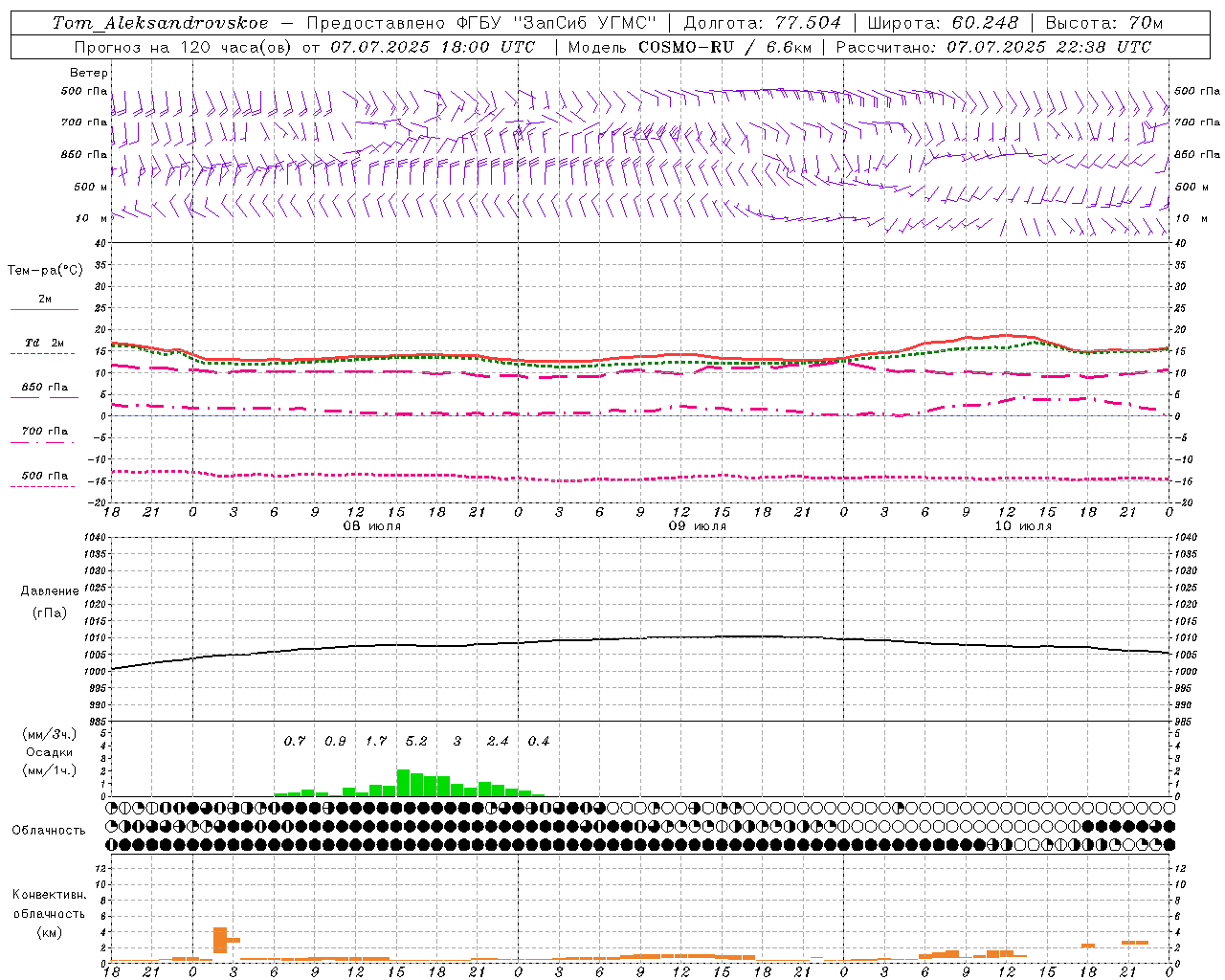The height and width of the screenshot is (980, 1225).
Task: Click the Осадки panel label
Action: pos(50,752)
